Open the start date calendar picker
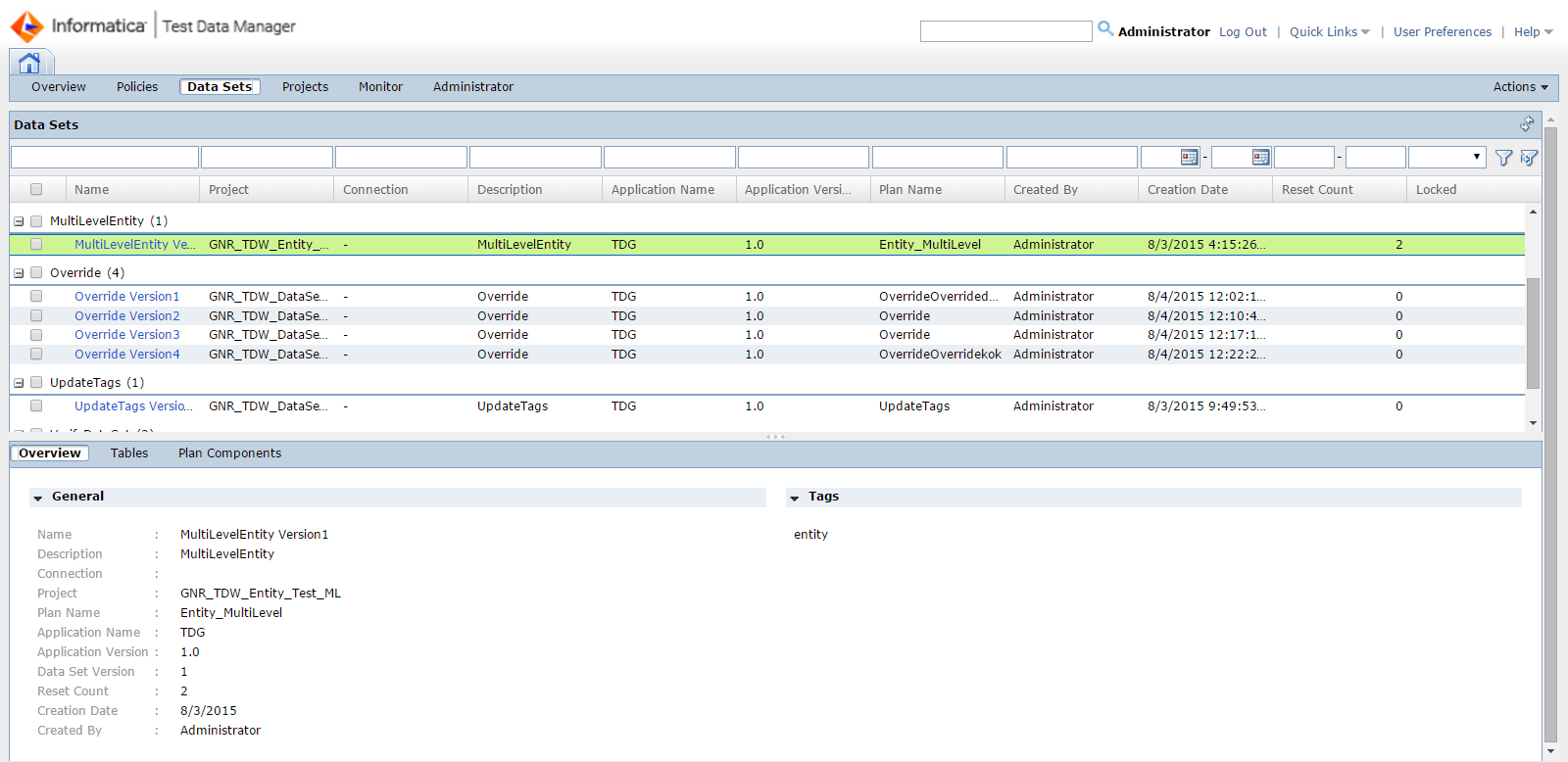1568x762 pixels. pyautogui.click(x=1190, y=158)
